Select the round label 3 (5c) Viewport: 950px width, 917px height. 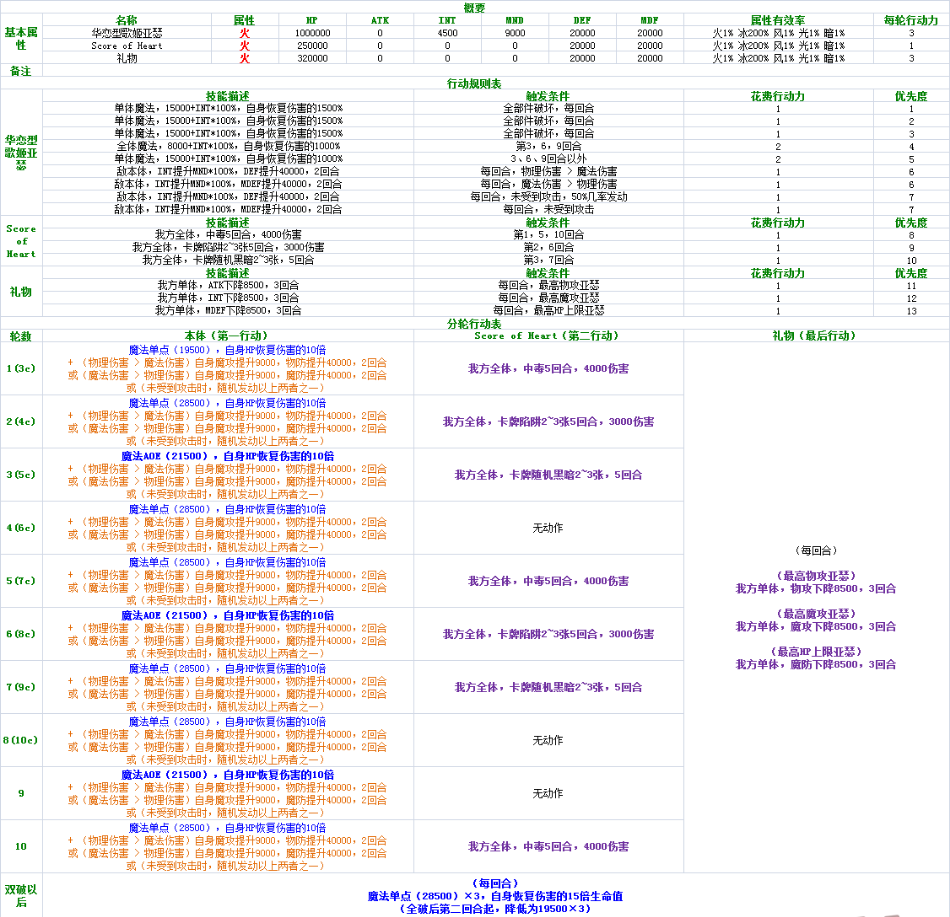21,474
